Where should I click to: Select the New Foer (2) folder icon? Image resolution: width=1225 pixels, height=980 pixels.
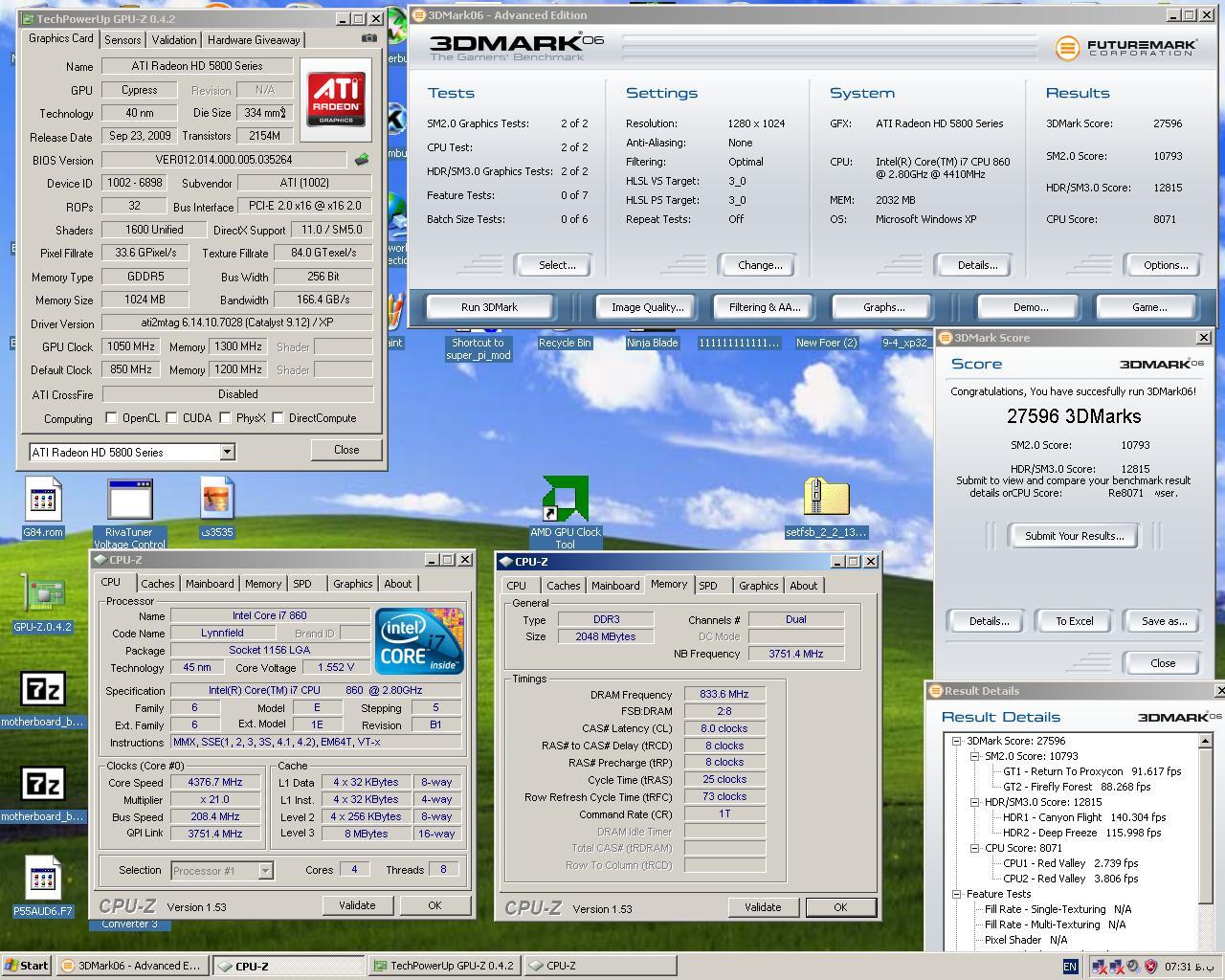pos(826,343)
